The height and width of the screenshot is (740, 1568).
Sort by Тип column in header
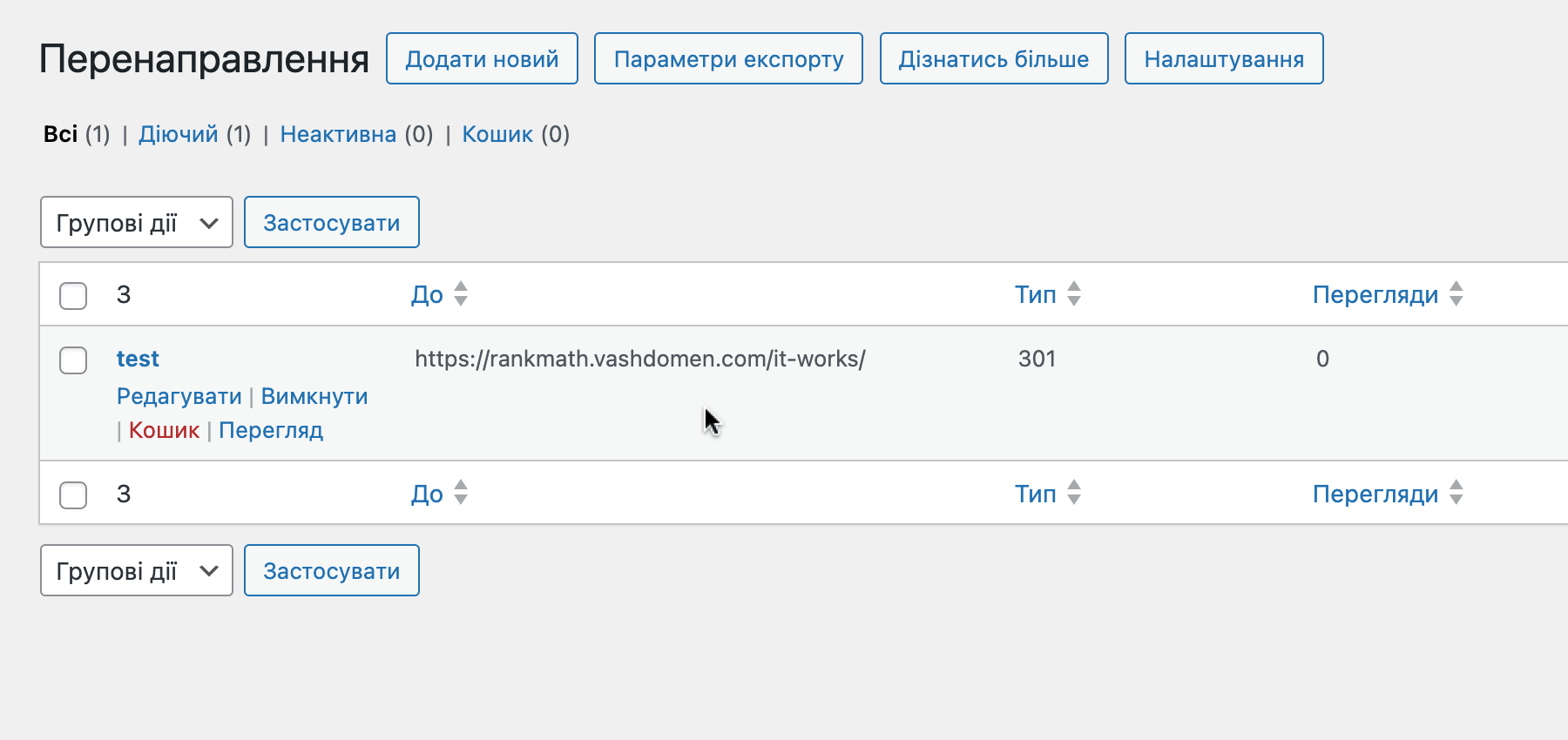click(x=1035, y=294)
